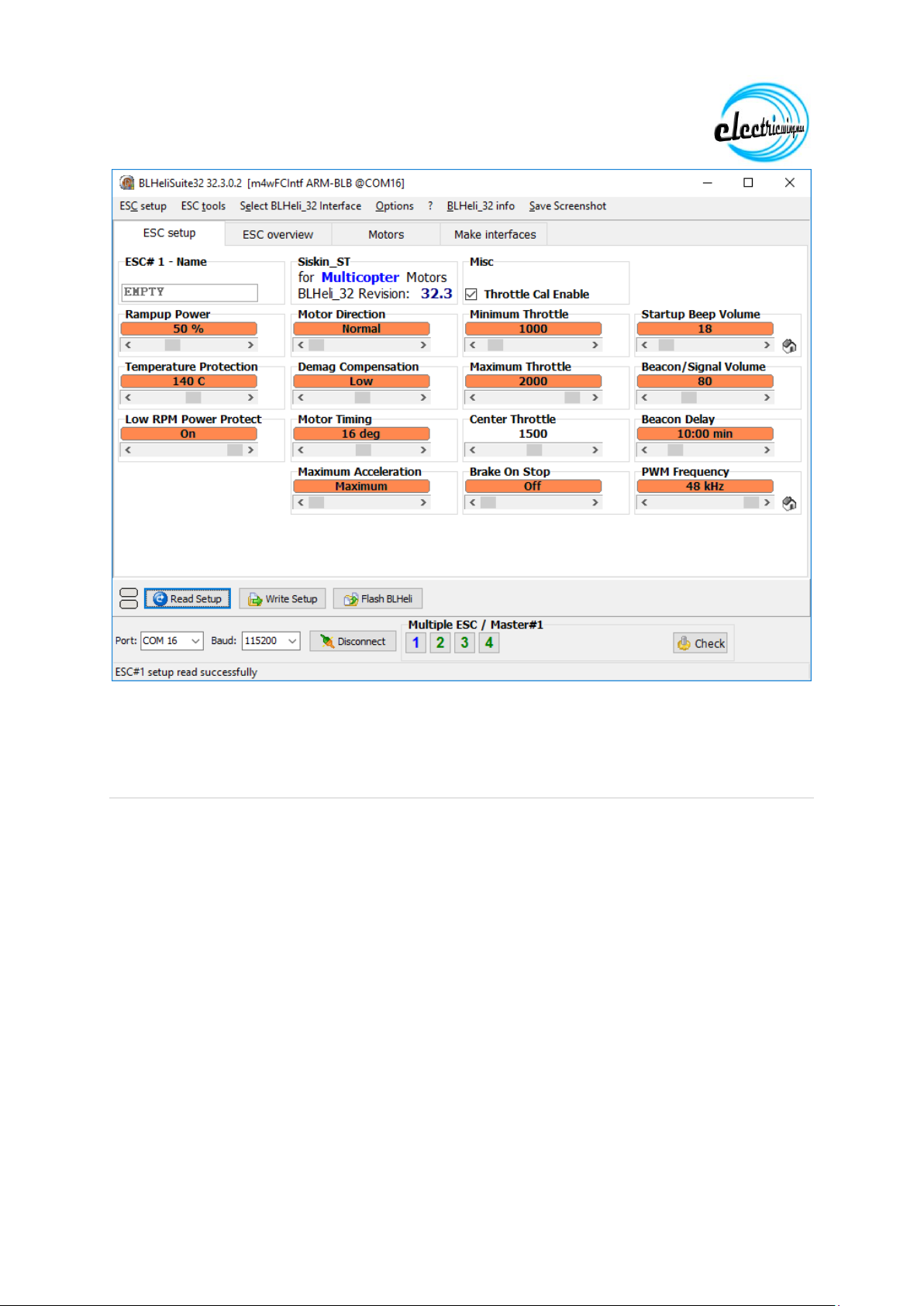The image size is (924, 1306).
Task: Click right arrow of Temperature Protection slider
Action: [250, 398]
